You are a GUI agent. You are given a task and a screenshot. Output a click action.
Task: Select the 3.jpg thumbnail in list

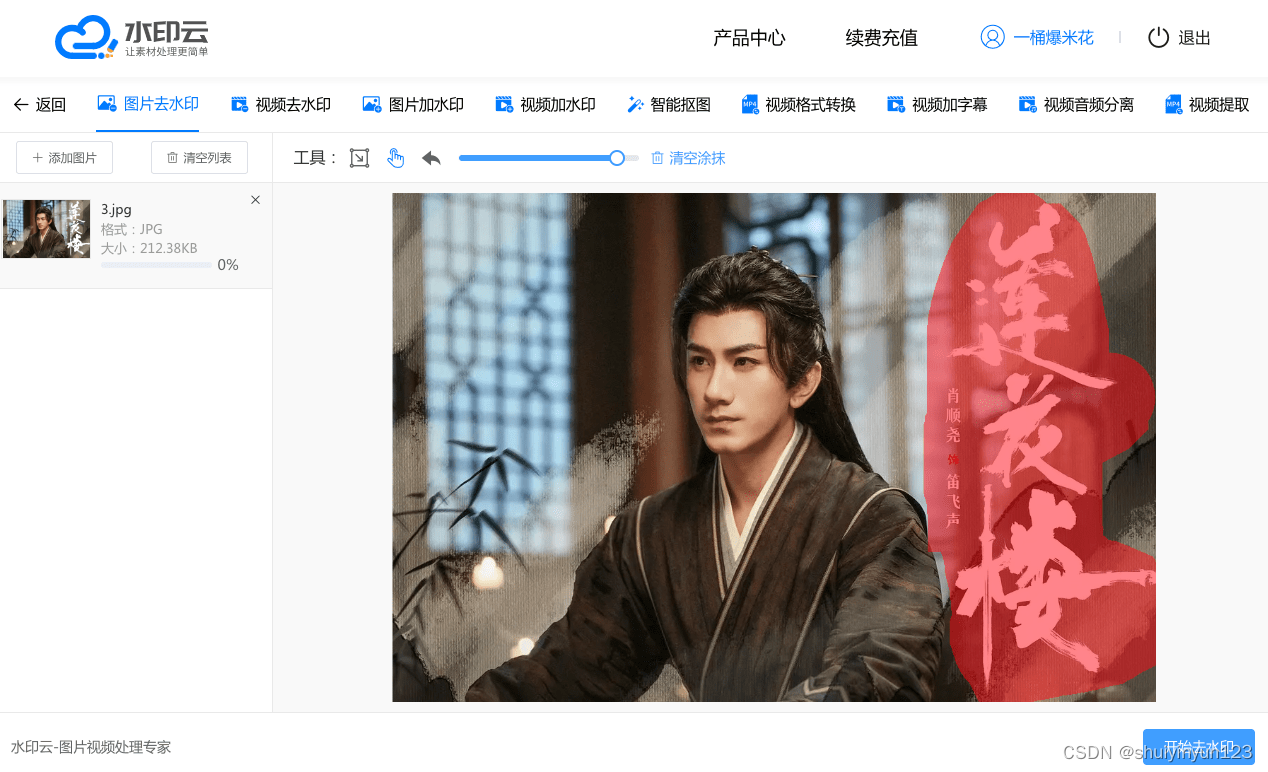(46, 229)
